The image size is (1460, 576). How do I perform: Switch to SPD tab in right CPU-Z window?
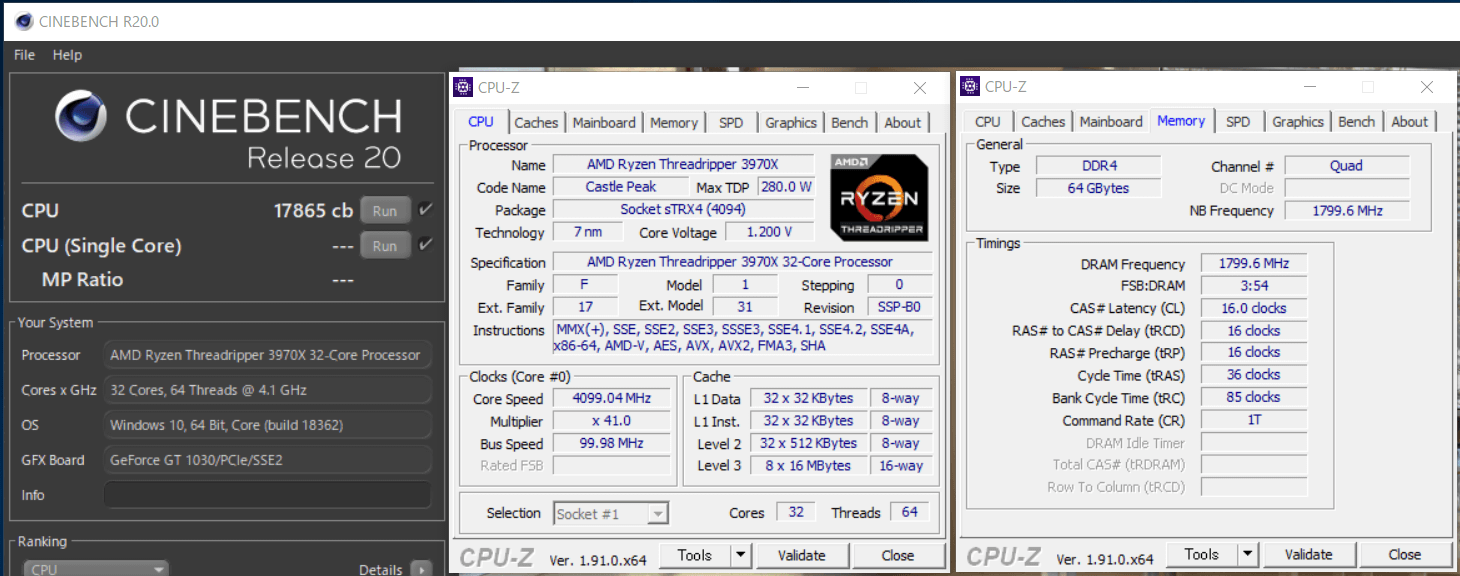tap(1238, 122)
